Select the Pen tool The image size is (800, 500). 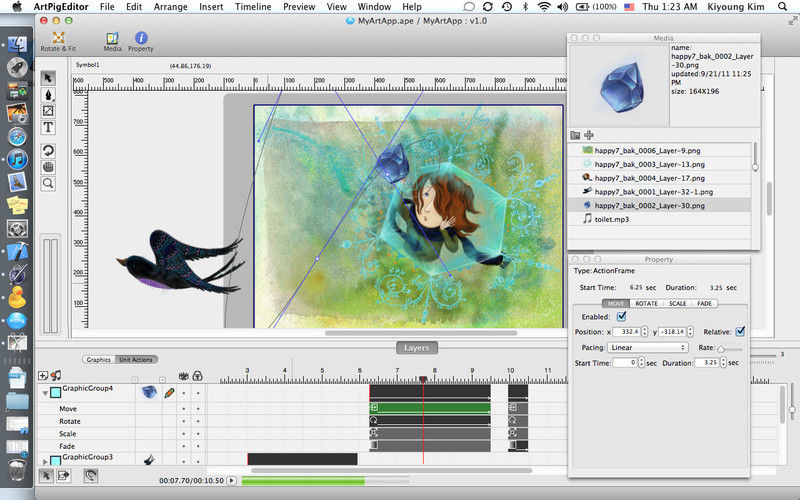pyautogui.click(x=48, y=95)
